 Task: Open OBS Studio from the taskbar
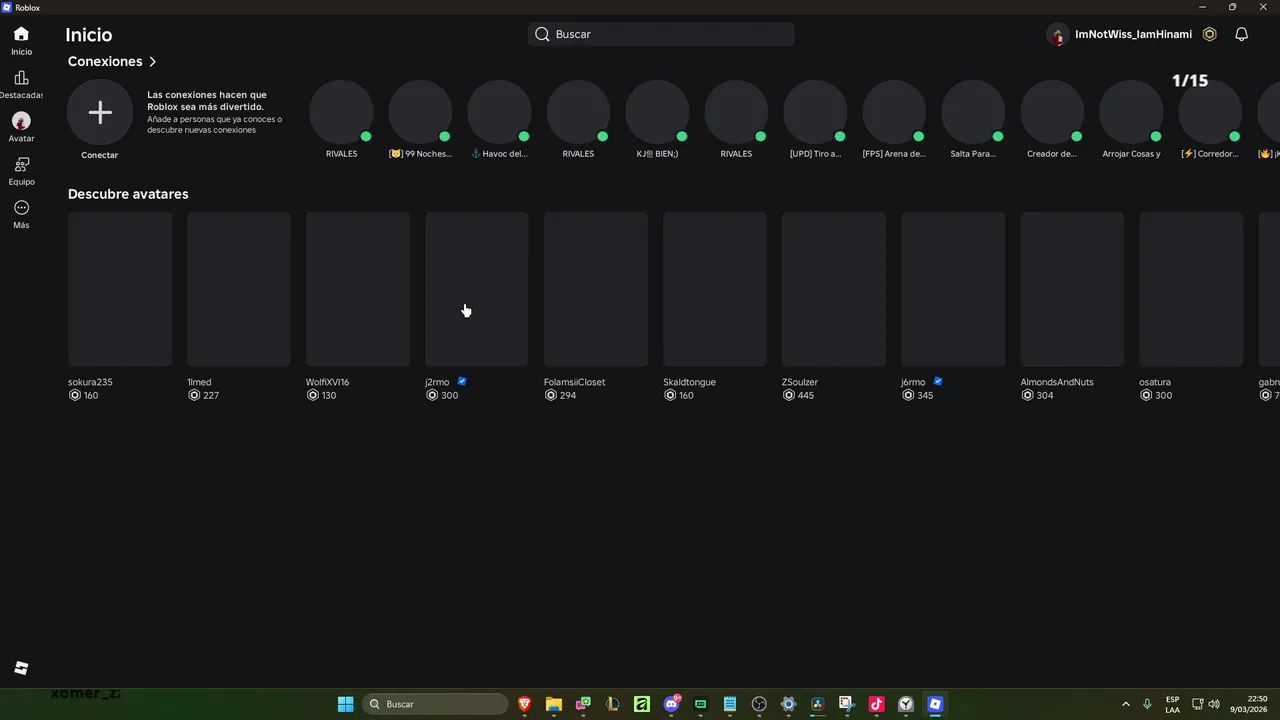[x=759, y=704]
